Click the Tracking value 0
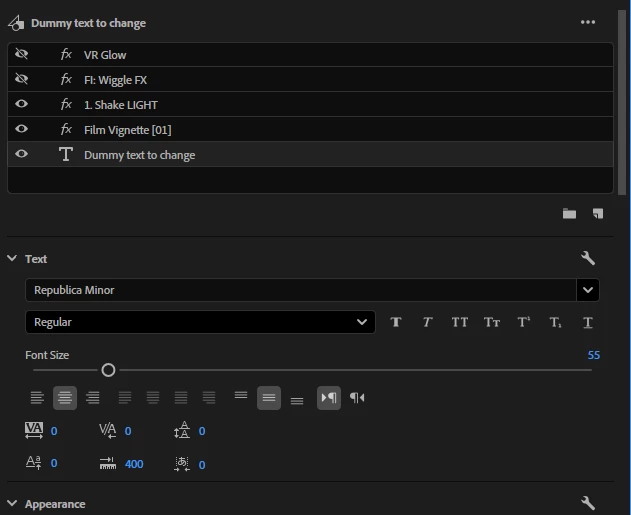 [x=54, y=431]
